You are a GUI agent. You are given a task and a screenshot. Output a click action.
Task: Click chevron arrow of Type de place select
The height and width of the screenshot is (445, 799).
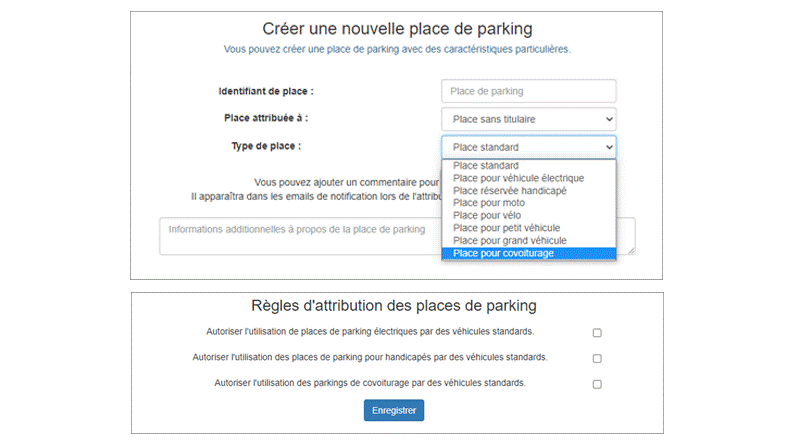point(609,147)
